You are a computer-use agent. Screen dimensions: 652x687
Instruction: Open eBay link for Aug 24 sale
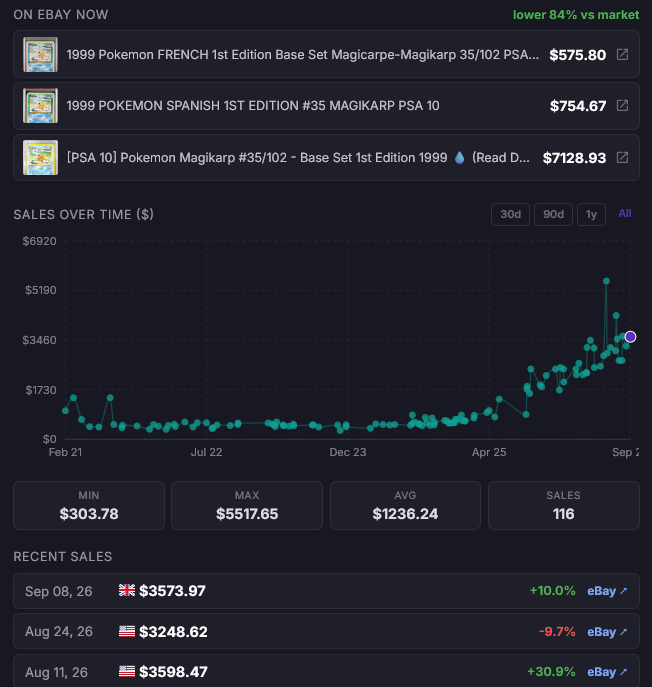607,632
